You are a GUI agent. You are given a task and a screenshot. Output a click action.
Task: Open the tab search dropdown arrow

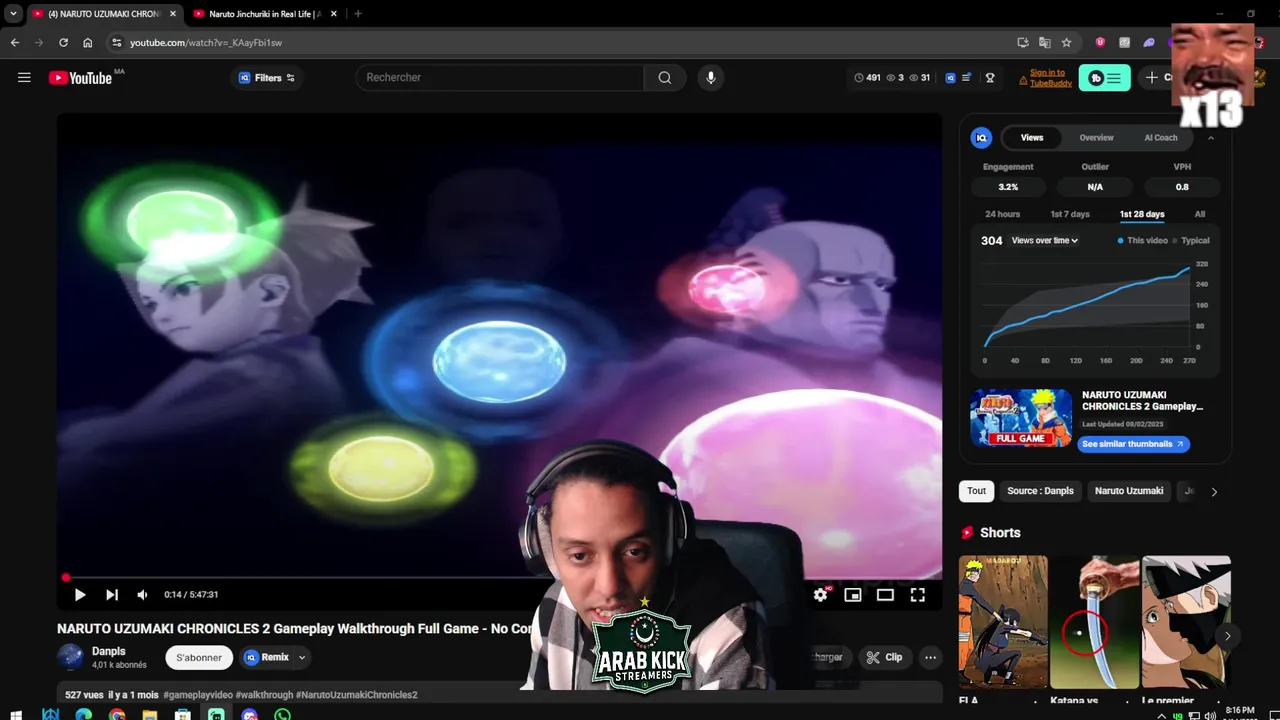click(x=13, y=14)
